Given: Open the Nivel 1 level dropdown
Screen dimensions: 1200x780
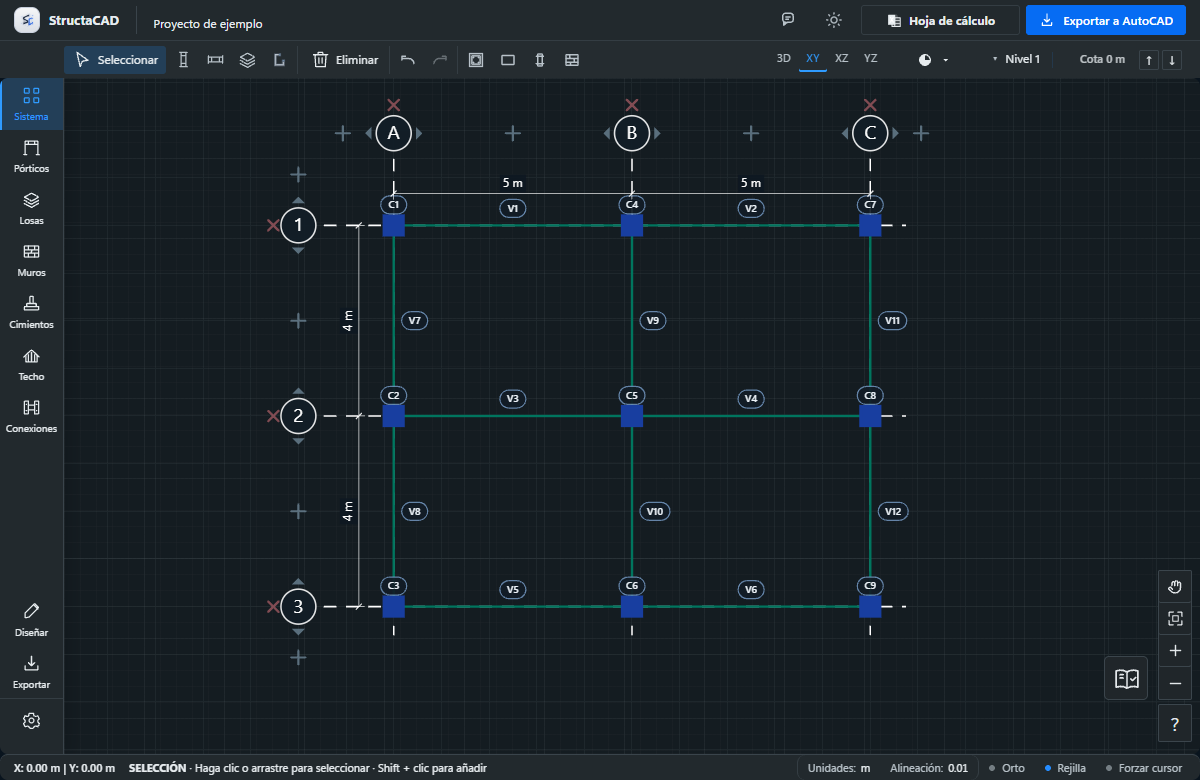Looking at the screenshot, I should click(1016, 60).
